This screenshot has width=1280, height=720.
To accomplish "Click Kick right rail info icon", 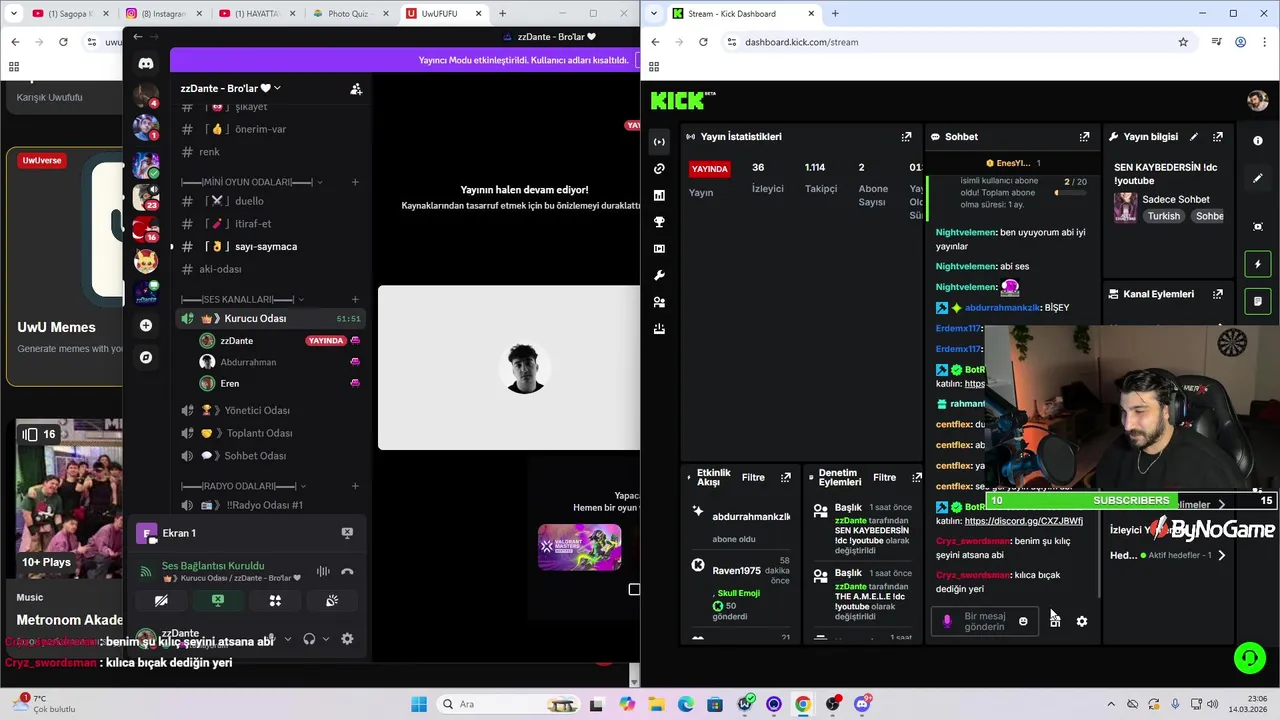I will (1258, 141).
